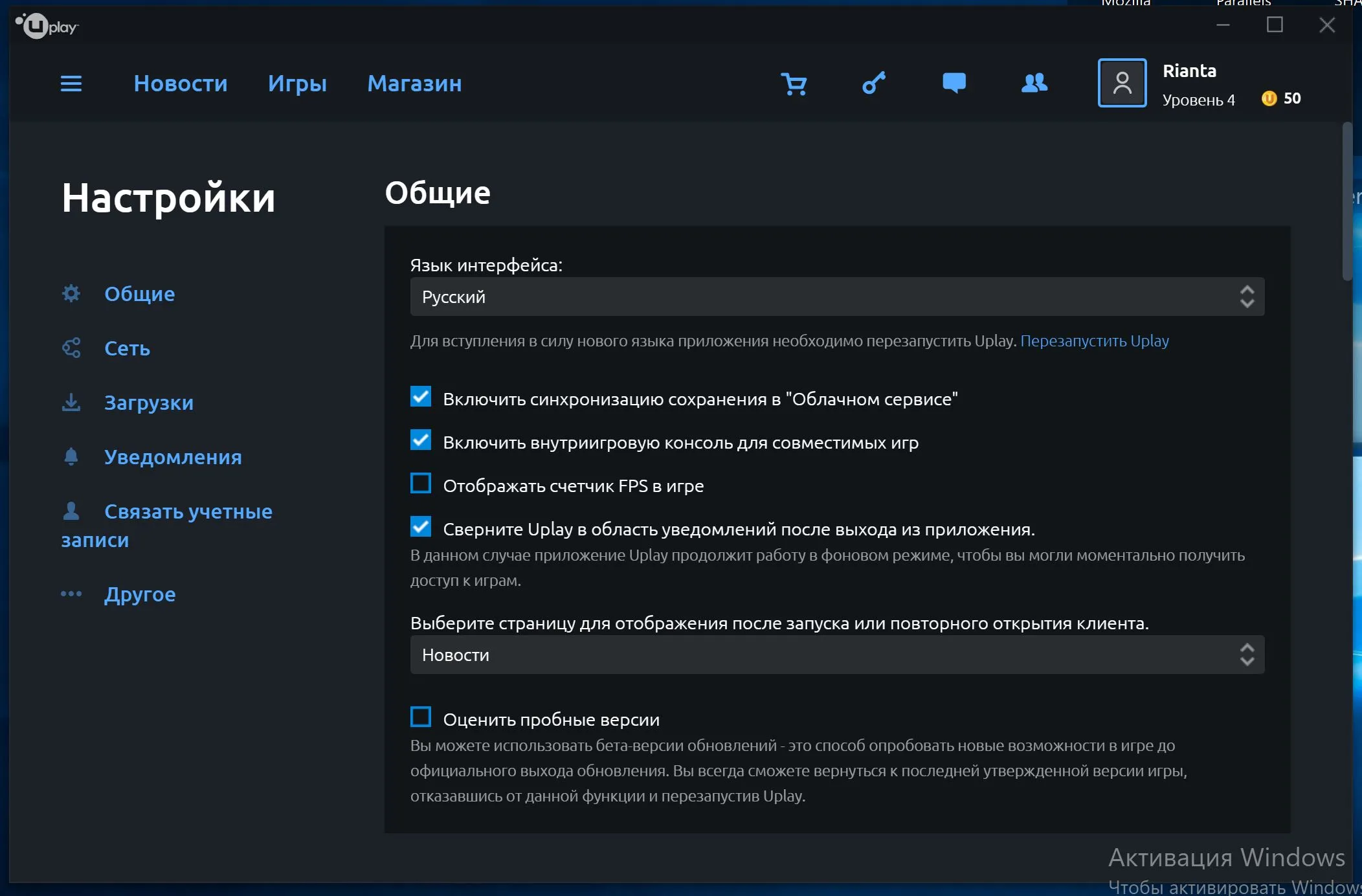Click the Uplay logo in title bar
The image size is (1362, 896).
point(47,26)
